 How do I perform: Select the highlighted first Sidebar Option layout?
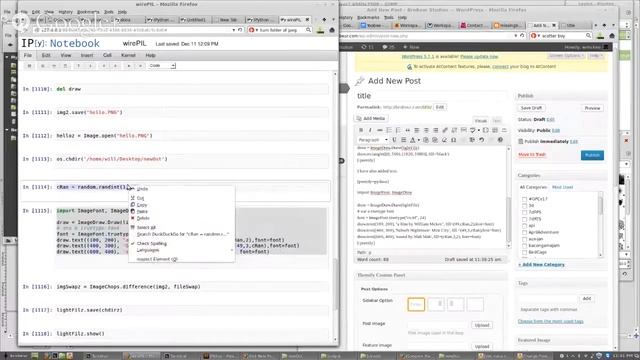click(x=416, y=304)
